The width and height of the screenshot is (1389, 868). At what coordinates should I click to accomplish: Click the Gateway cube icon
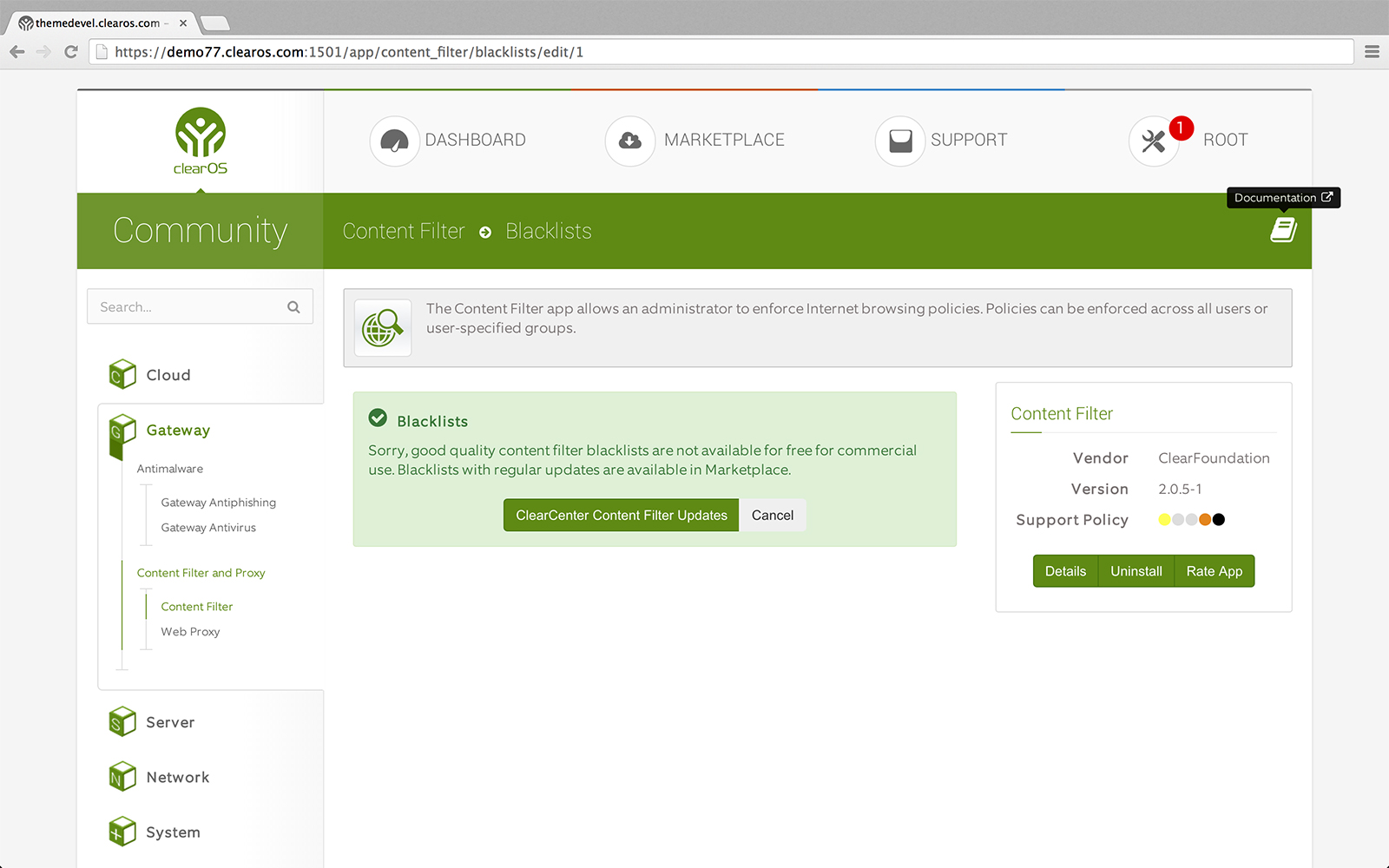(122, 431)
